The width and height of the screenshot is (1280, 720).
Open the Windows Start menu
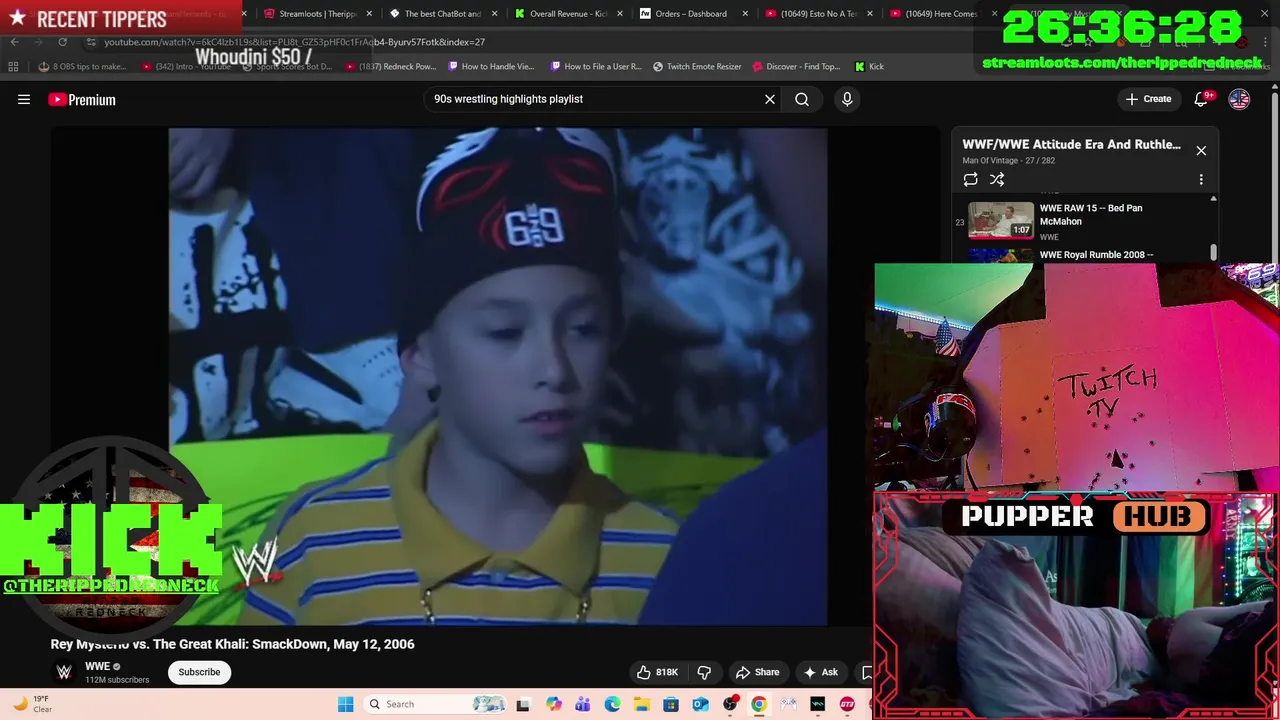(x=345, y=704)
